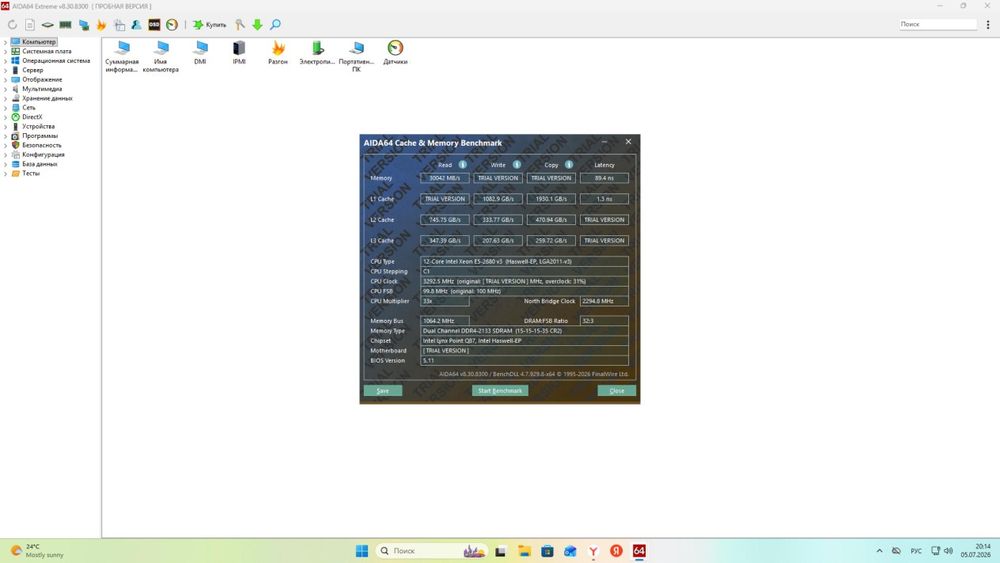
Task: Open File Explorer from the taskbar
Action: pyautogui.click(x=524, y=551)
